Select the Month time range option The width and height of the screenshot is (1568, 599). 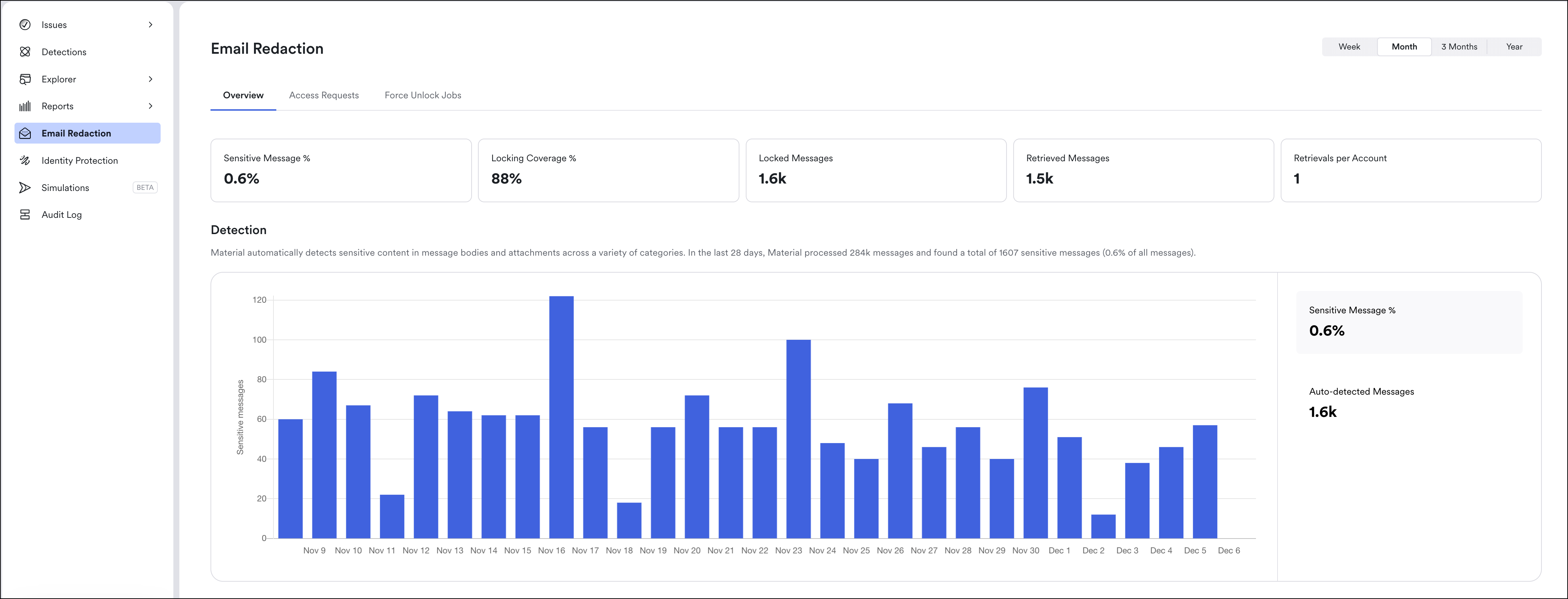pos(1403,47)
